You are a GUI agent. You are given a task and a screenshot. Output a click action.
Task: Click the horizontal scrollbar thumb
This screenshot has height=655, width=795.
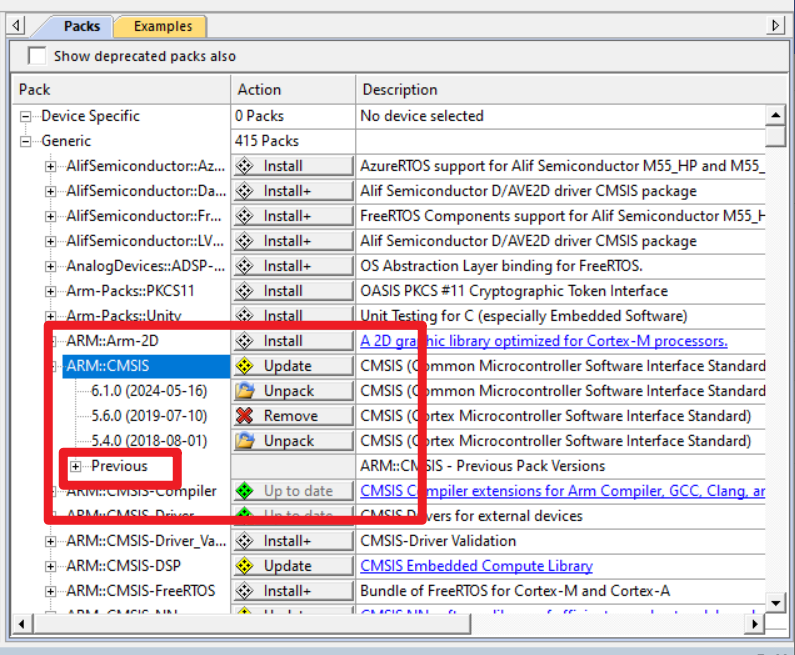tap(251, 624)
